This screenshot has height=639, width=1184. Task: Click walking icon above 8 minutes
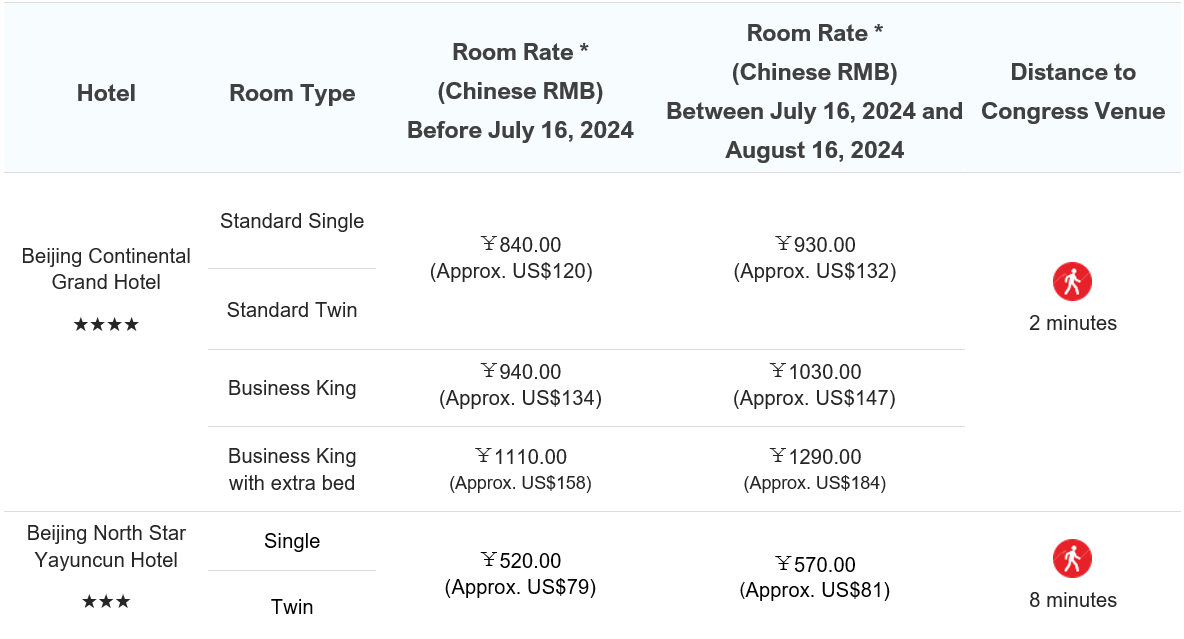pyautogui.click(x=1072, y=559)
